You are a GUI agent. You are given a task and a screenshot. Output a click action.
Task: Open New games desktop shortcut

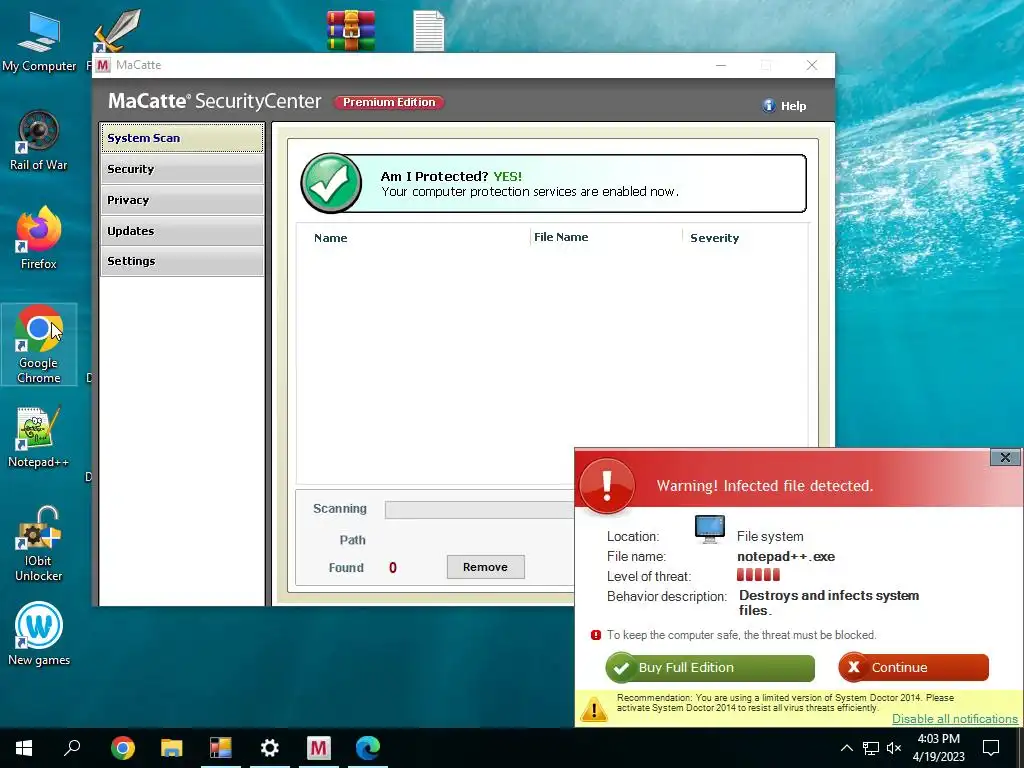39,633
